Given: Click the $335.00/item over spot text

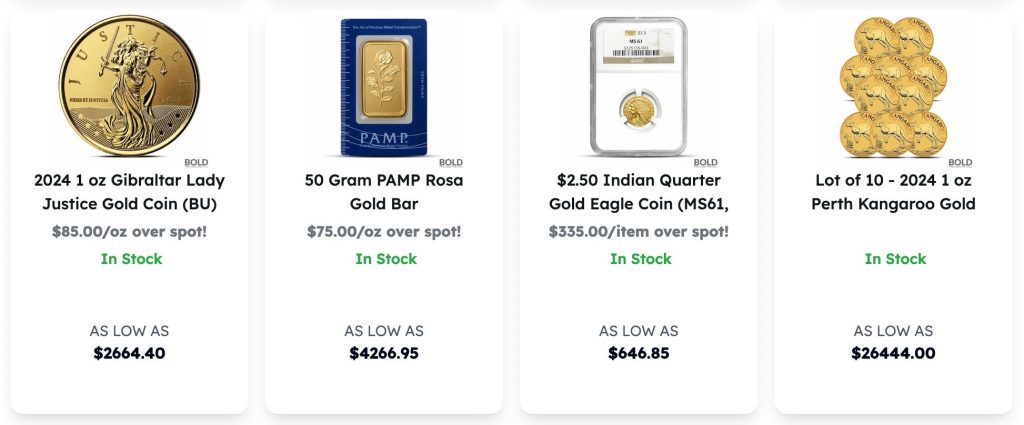Looking at the screenshot, I should click(x=639, y=232).
